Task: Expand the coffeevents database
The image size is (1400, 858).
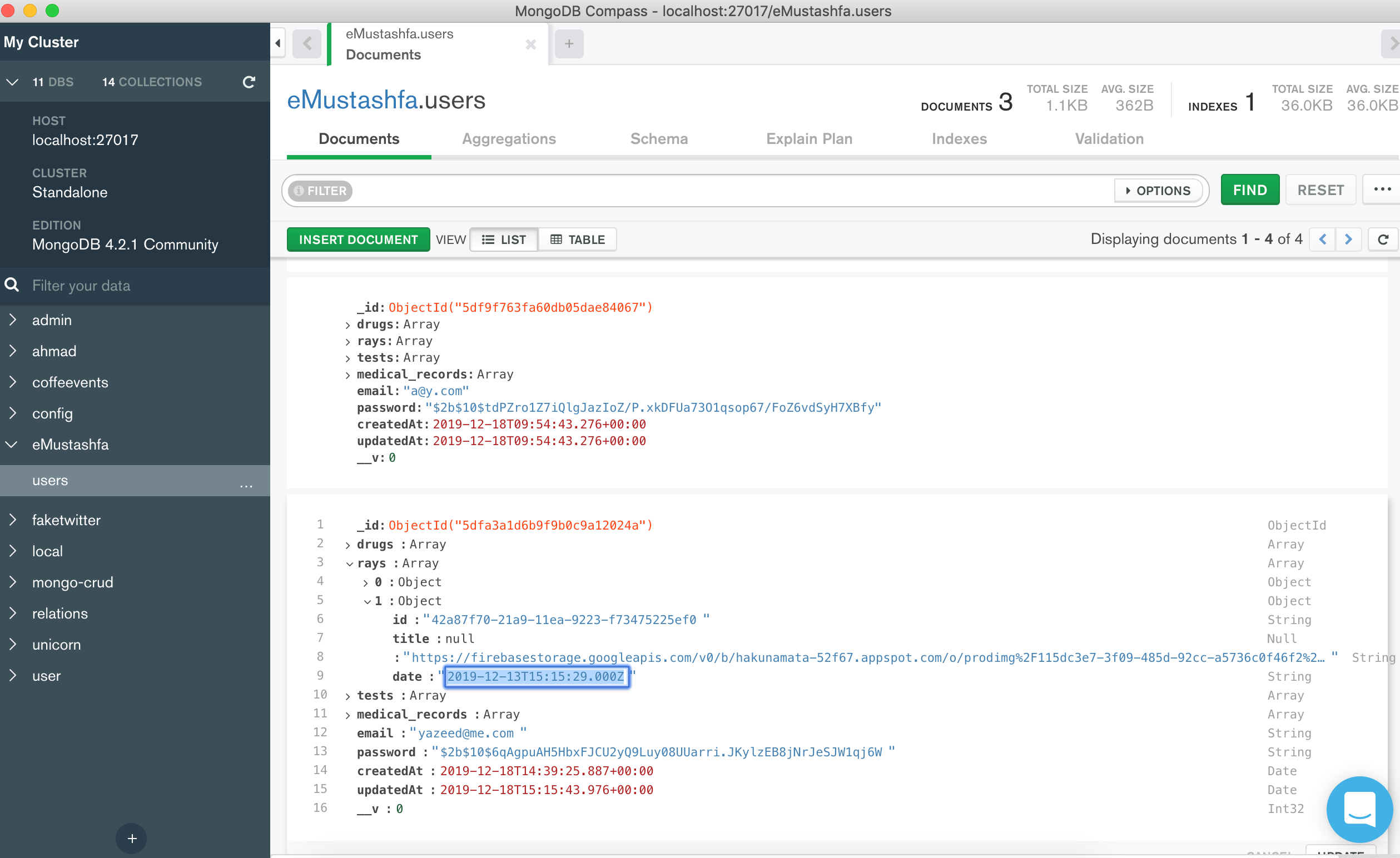Action: tap(12, 382)
